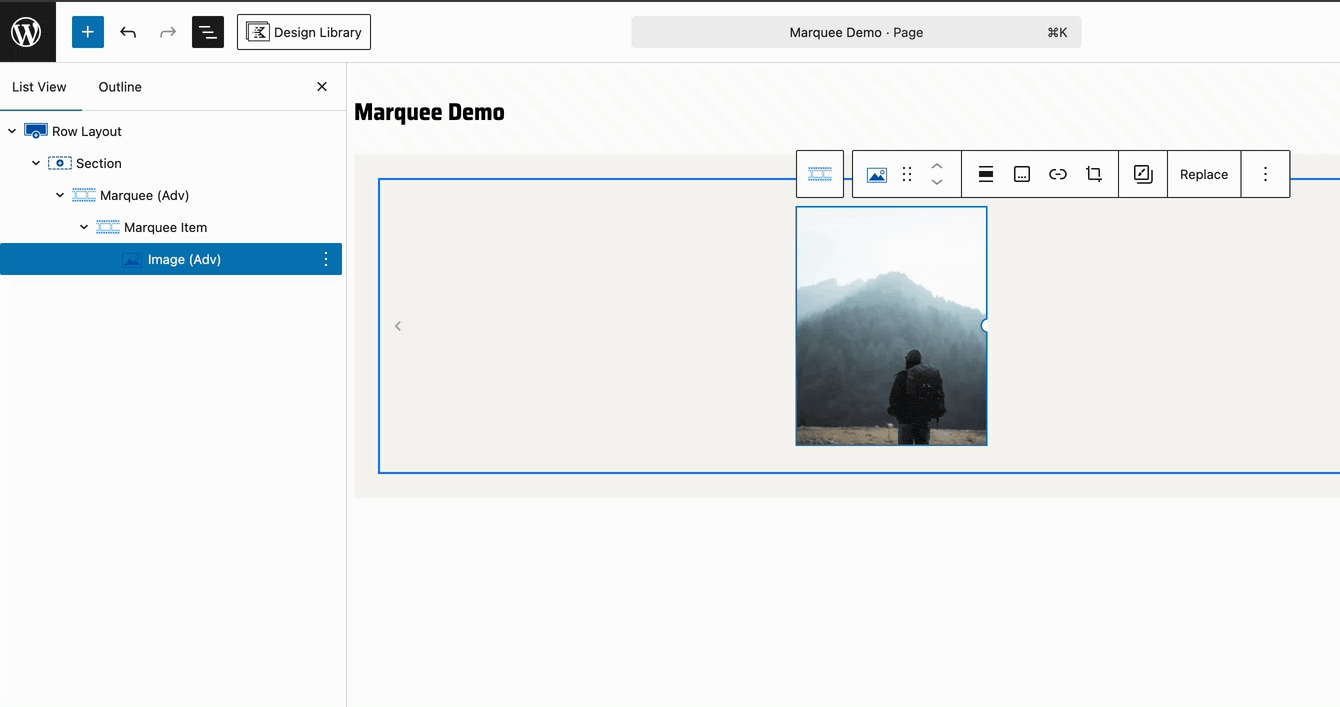Open the crop tool for the image
The height and width of the screenshot is (707, 1340).
1093,174
